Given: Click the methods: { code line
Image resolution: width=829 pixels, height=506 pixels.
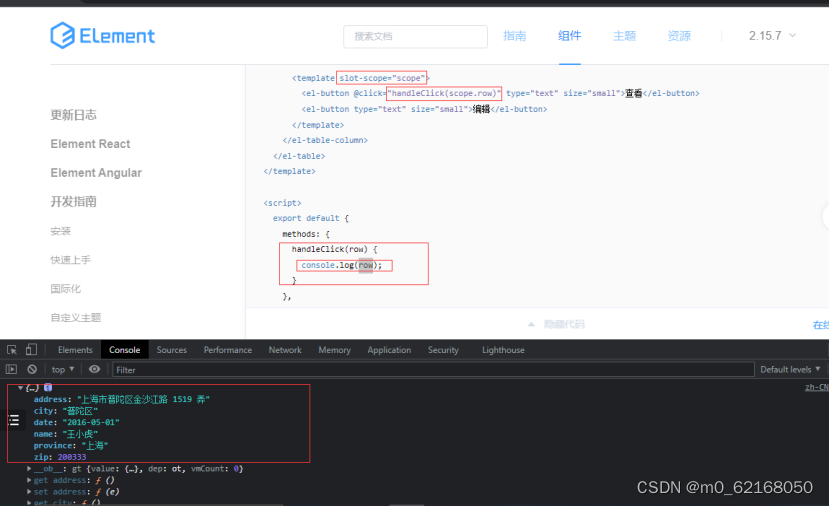Looking at the screenshot, I should [x=306, y=234].
